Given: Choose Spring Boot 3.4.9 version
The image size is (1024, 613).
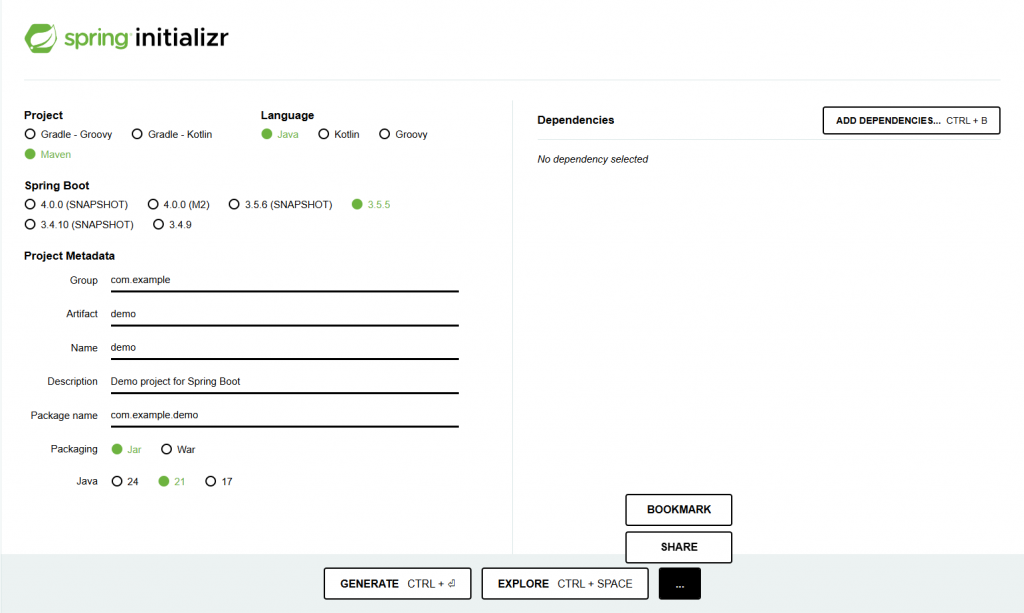Looking at the screenshot, I should (172, 225).
